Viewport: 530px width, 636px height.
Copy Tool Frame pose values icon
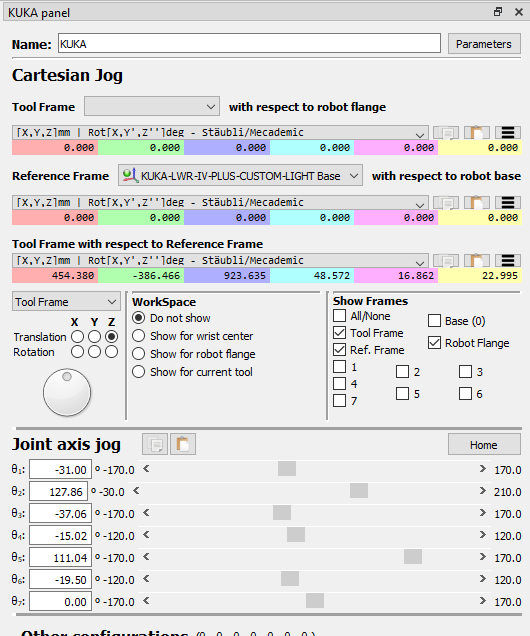point(446,132)
